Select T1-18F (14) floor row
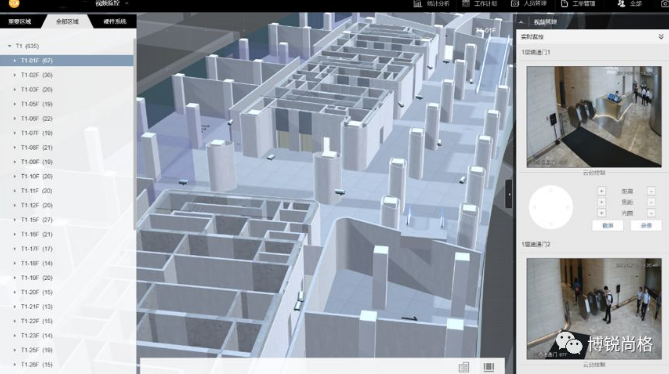 (67, 264)
